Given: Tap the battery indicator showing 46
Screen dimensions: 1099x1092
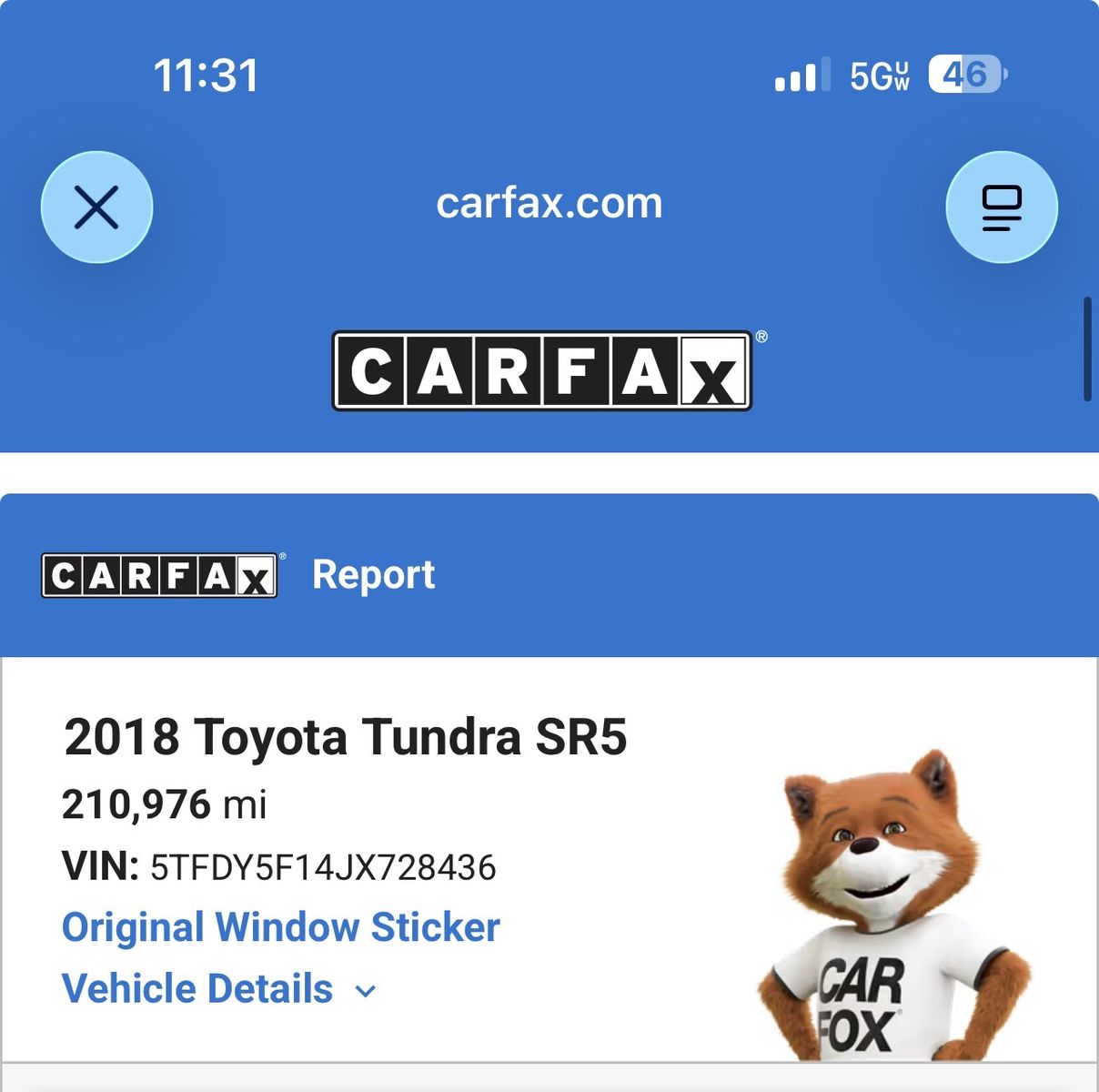Looking at the screenshot, I should click(968, 75).
